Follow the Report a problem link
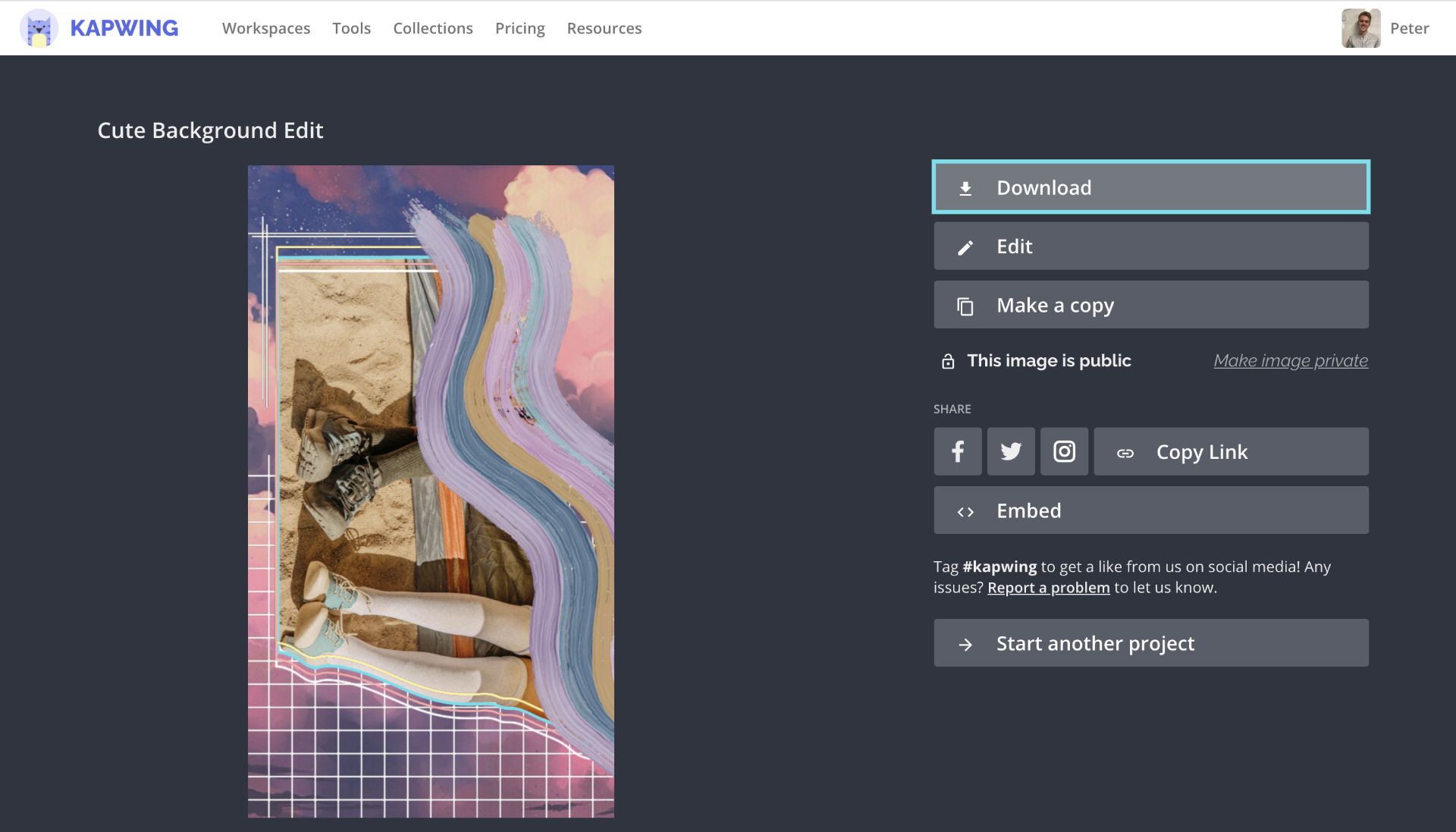 point(1048,588)
